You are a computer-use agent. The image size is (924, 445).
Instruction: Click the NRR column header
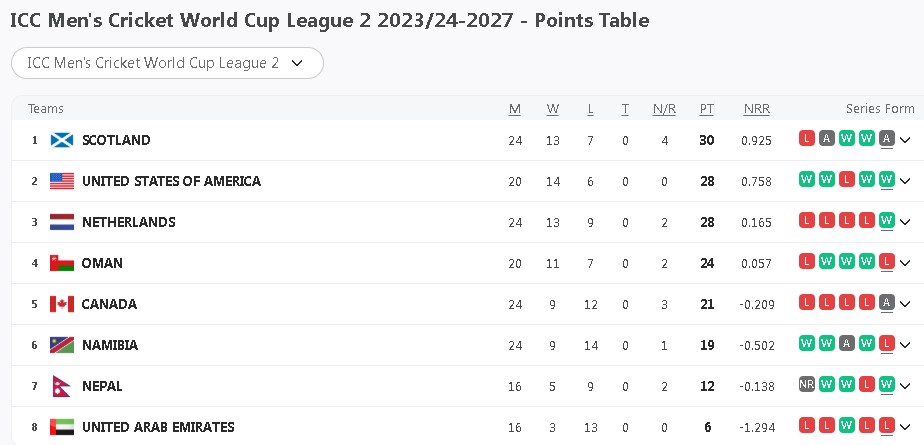click(756, 109)
